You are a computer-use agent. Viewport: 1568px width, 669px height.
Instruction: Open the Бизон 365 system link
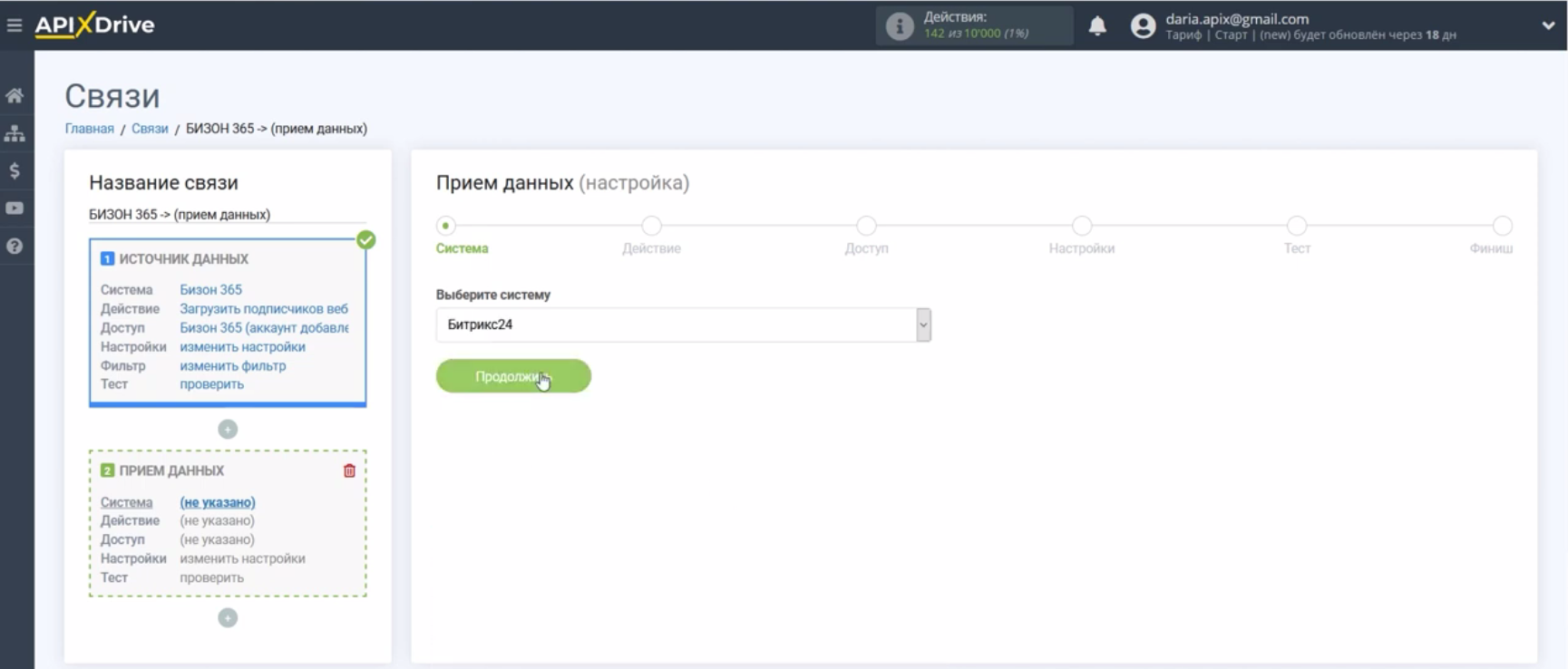click(210, 290)
